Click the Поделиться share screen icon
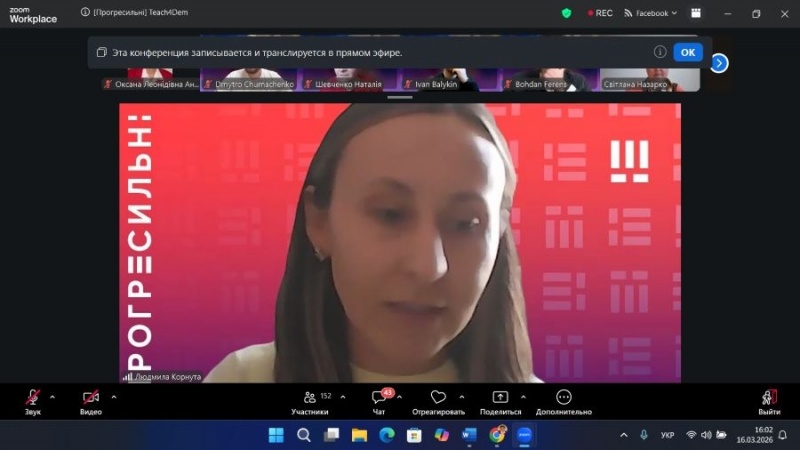The width and height of the screenshot is (800, 450). pyautogui.click(x=500, y=397)
